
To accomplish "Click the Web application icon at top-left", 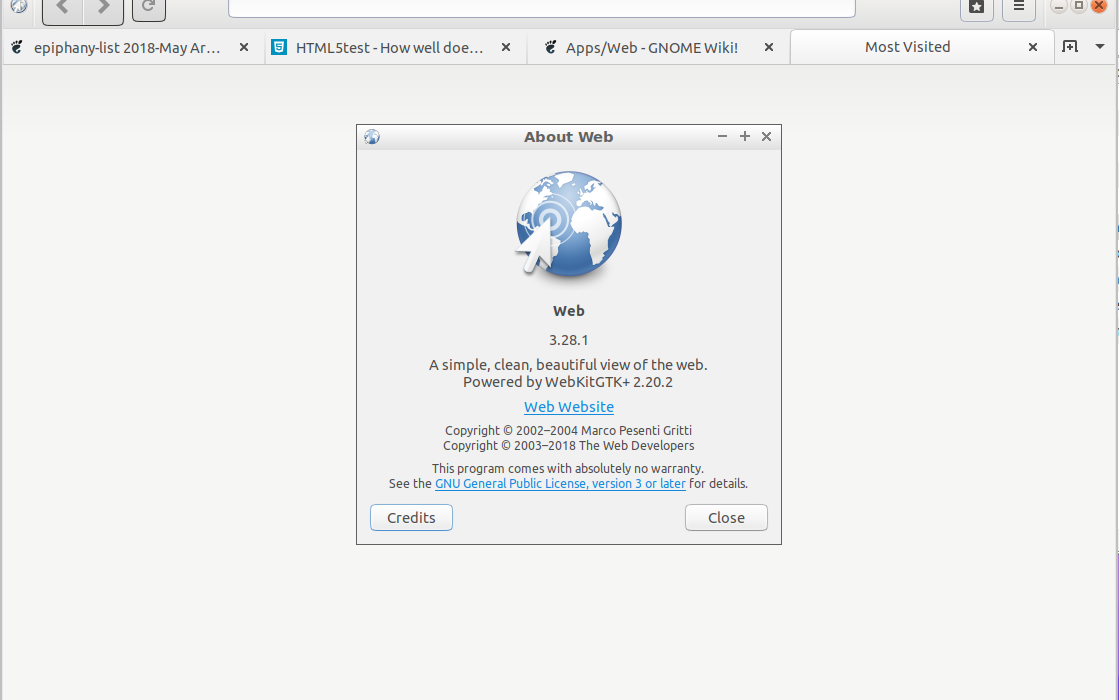I will (19, 6).
